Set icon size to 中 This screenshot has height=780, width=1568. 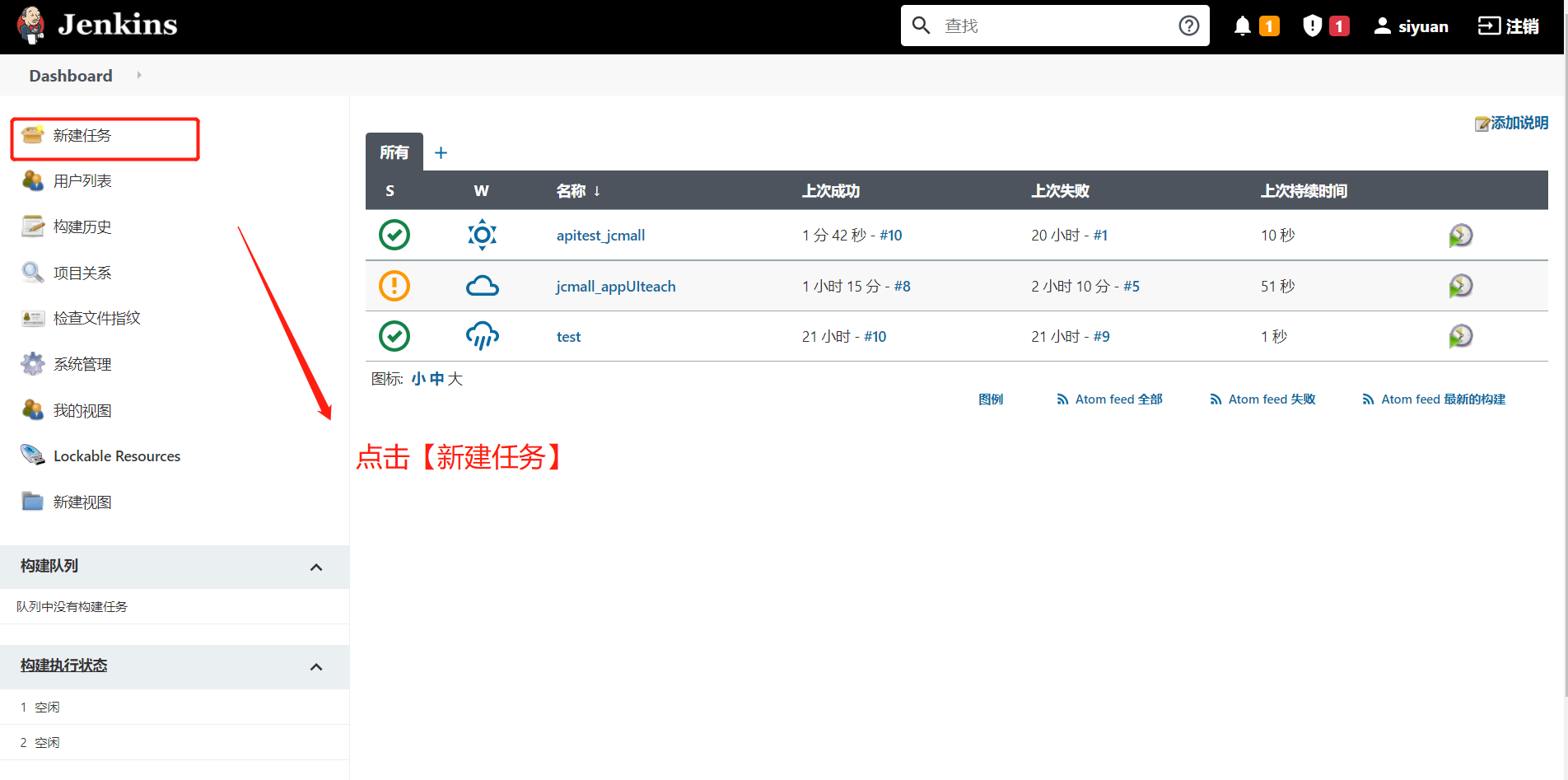436,379
